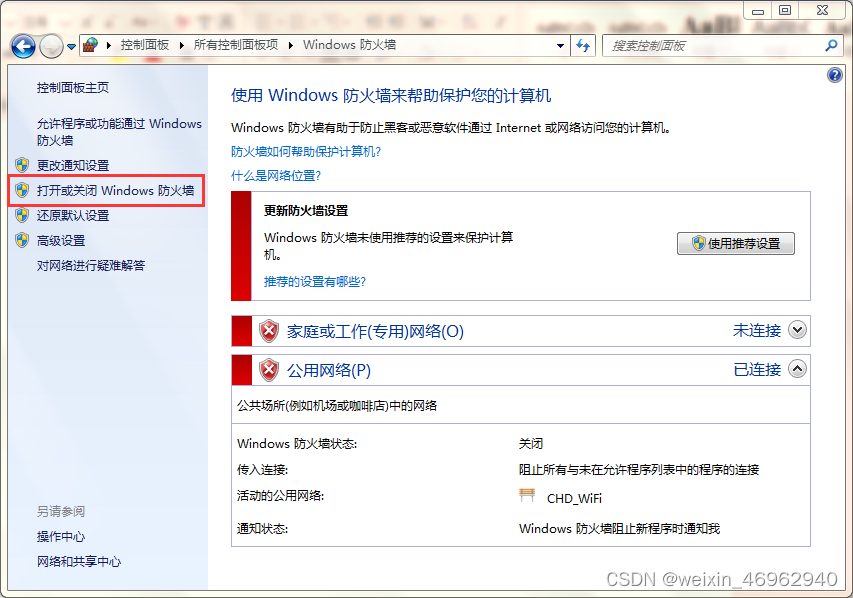Image resolution: width=853 pixels, height=598 pixels.
Task: Select the Windows 防火墙阻止新程序时通知我 value
Action: [x=620, y=528]
